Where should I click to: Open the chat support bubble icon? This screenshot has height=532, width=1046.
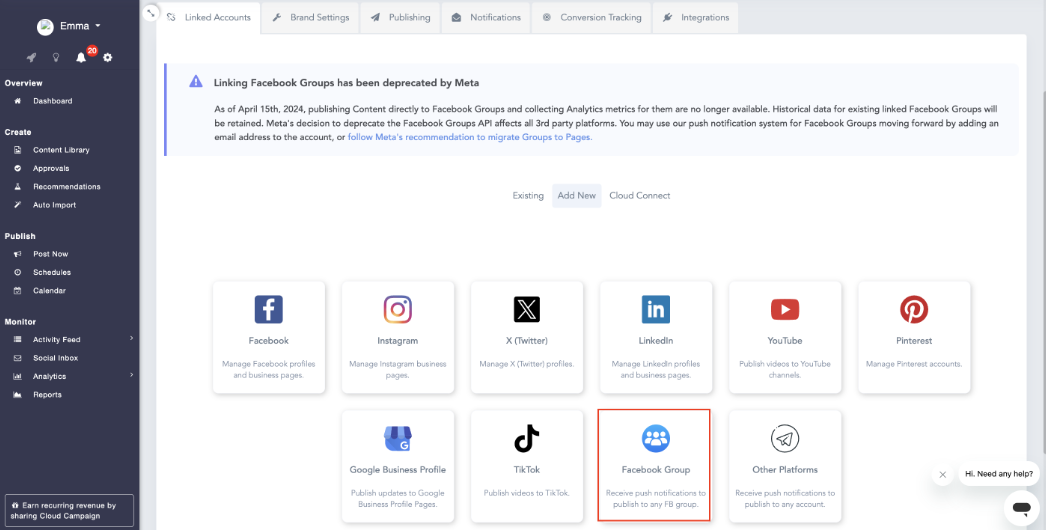coord(1021,508)
